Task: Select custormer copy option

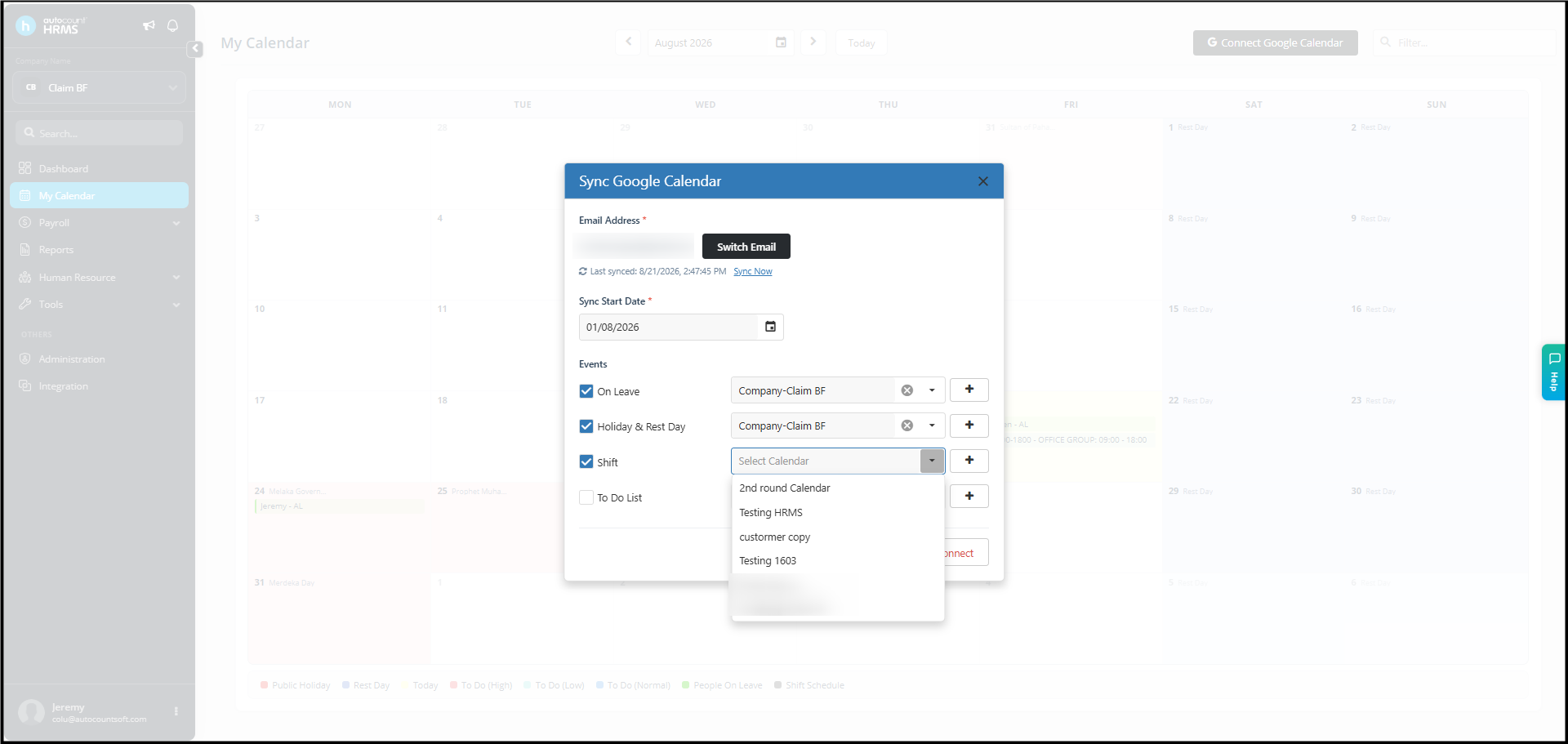Action: (x=838, y=537)
